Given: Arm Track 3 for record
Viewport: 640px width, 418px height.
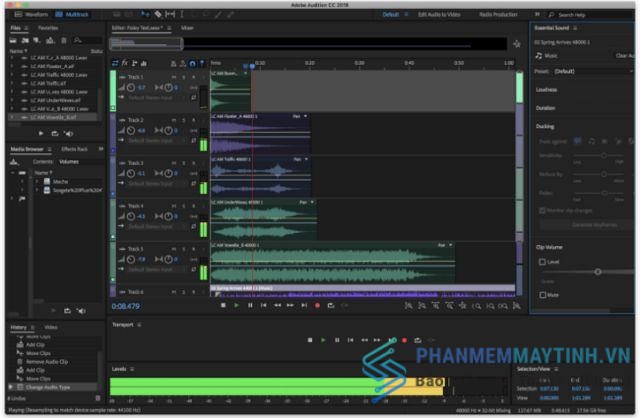Looking at the screenshot, I should coord(193,163).
